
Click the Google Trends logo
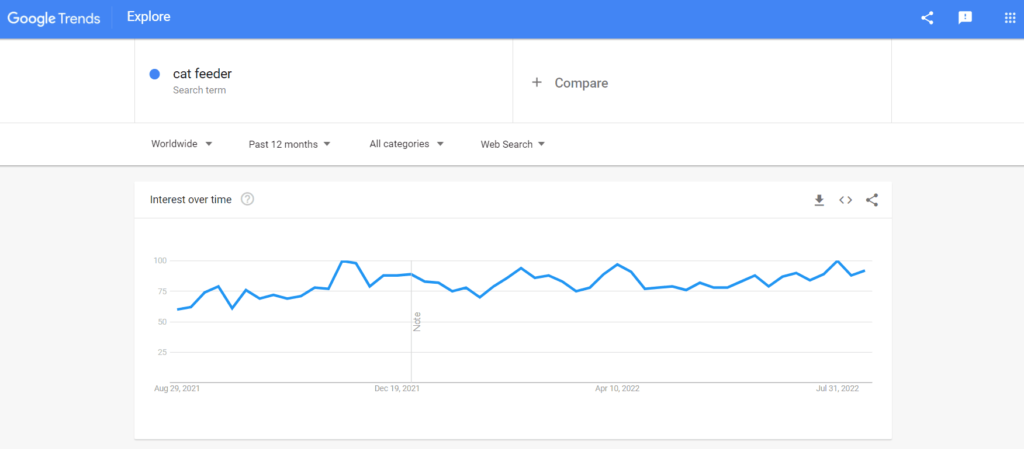click(x=54, y=18)
